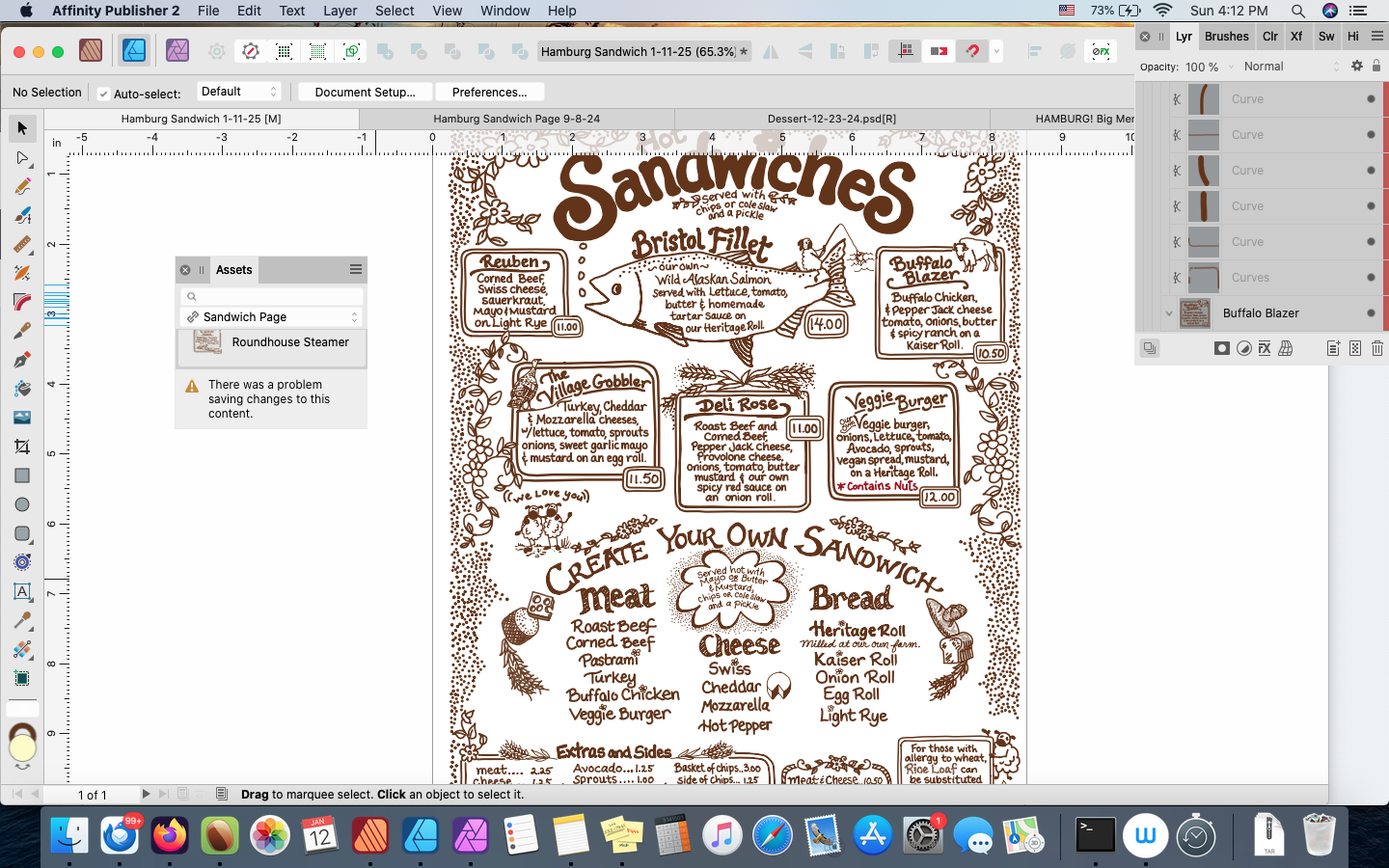Select the Roundhouse Steamer asset thumbnail
1389x868 pixels.
coord(207,341)
